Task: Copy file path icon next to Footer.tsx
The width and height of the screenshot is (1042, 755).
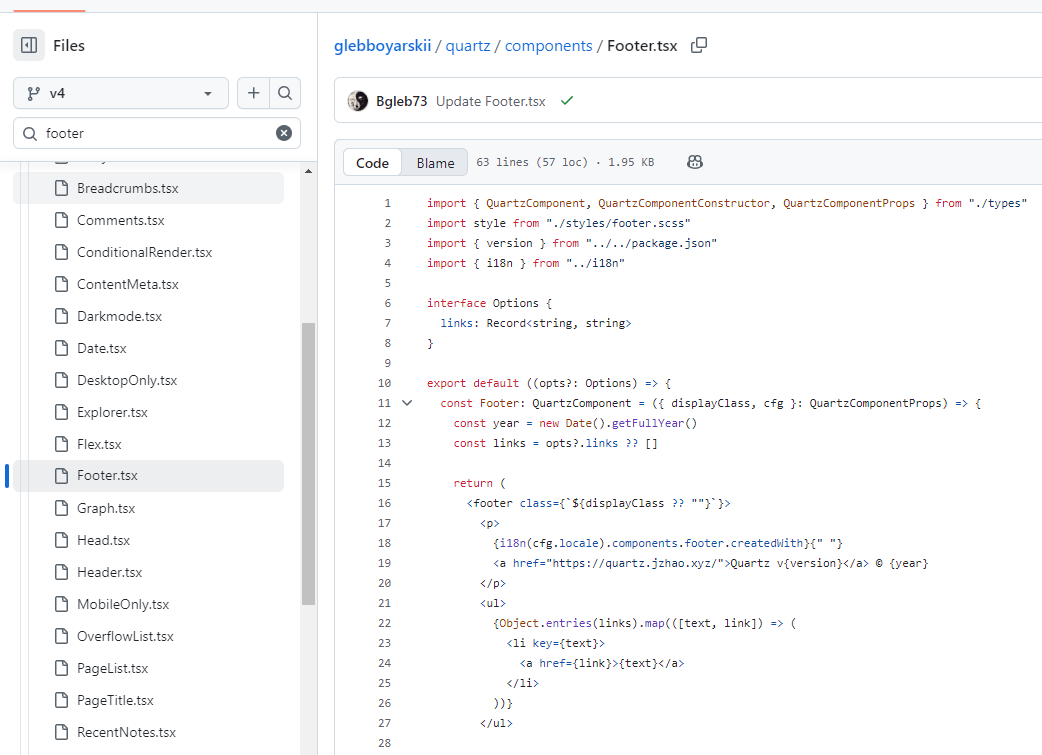Action: coord(700,45)
